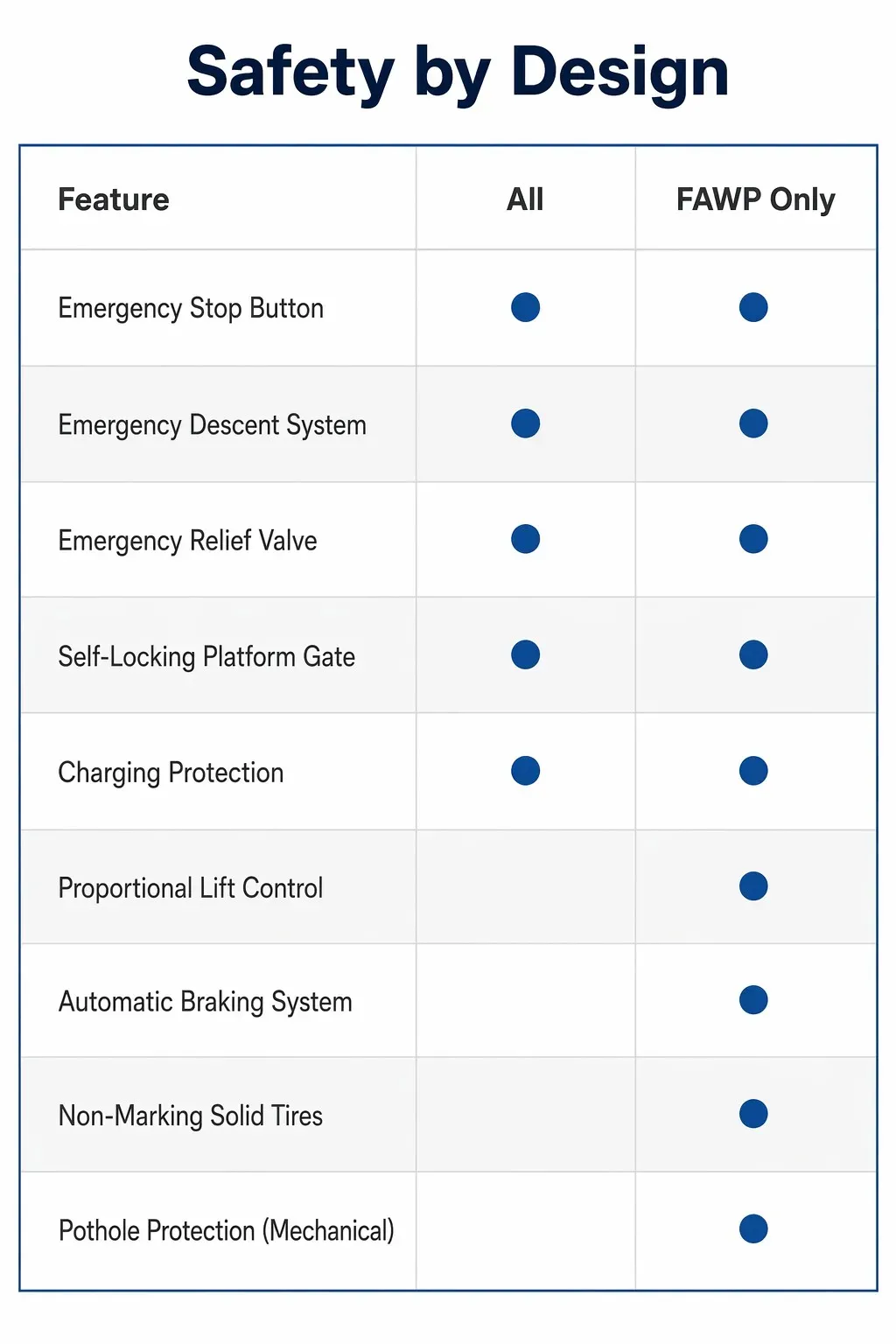Click the "FAWP Only" column header
The image size is (896, 1344).
756,200
